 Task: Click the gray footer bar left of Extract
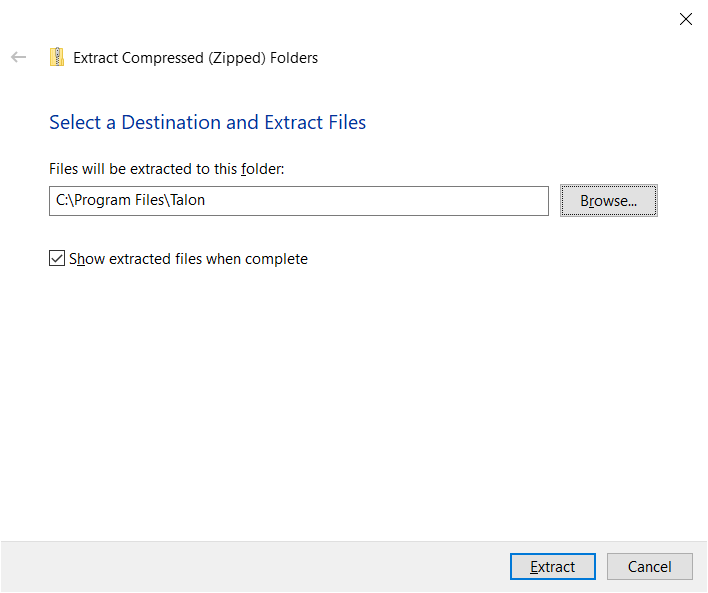pyautogui.click(x=255, y=566)
